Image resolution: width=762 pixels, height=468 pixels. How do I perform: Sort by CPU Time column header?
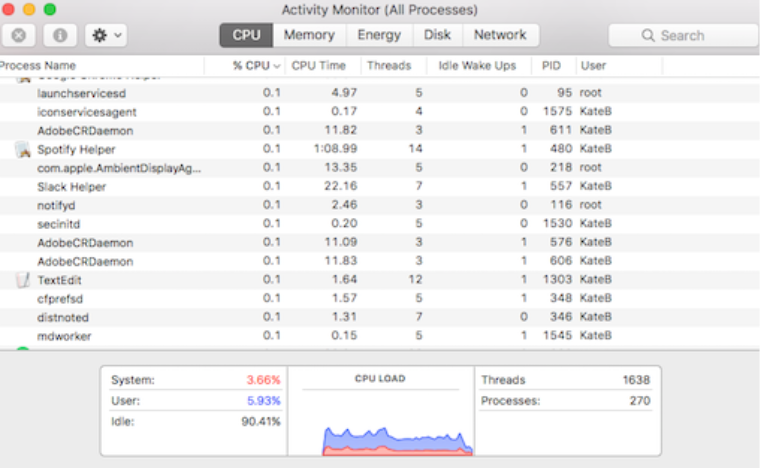[318, 66]
